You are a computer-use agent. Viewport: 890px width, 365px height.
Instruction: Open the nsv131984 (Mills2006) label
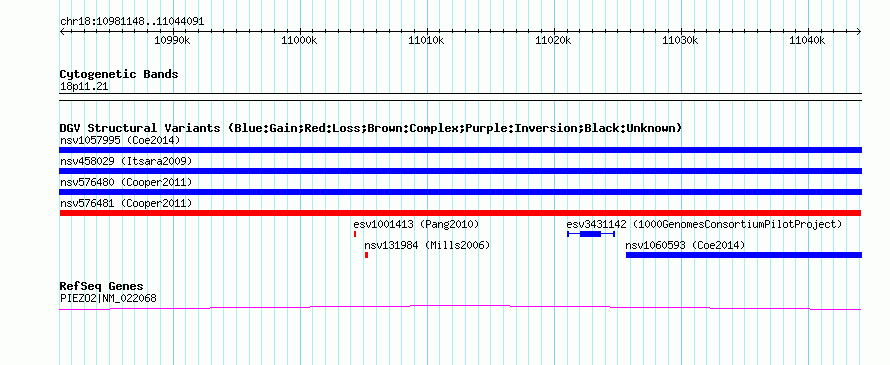pos(427,245)
